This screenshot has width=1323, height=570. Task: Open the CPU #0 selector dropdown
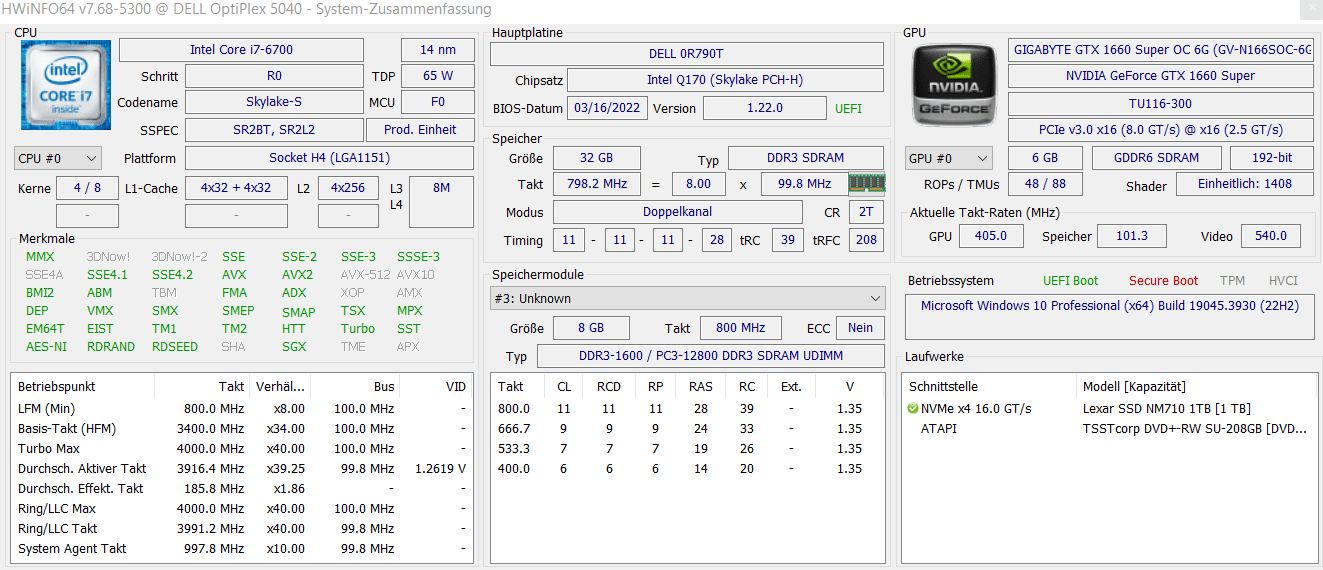(58, 158)
